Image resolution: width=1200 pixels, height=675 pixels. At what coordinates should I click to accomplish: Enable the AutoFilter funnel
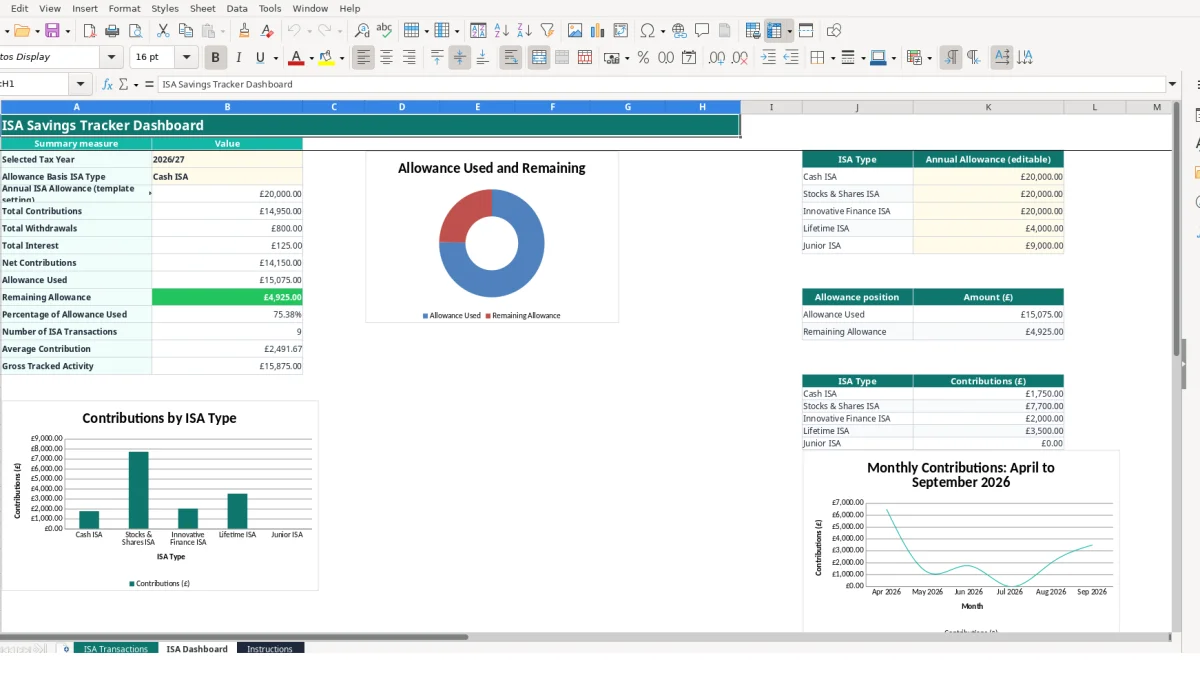547,31
